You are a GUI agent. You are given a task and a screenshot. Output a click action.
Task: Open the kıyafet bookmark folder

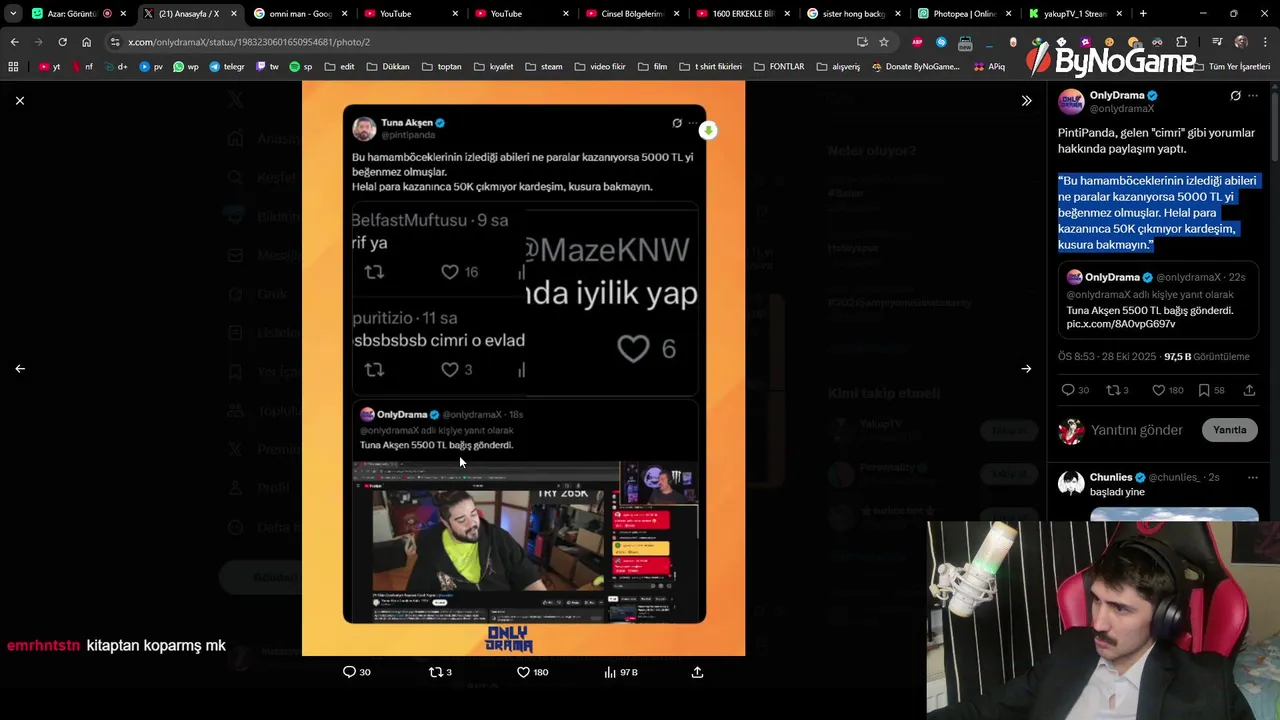click(x=494, y=67)
